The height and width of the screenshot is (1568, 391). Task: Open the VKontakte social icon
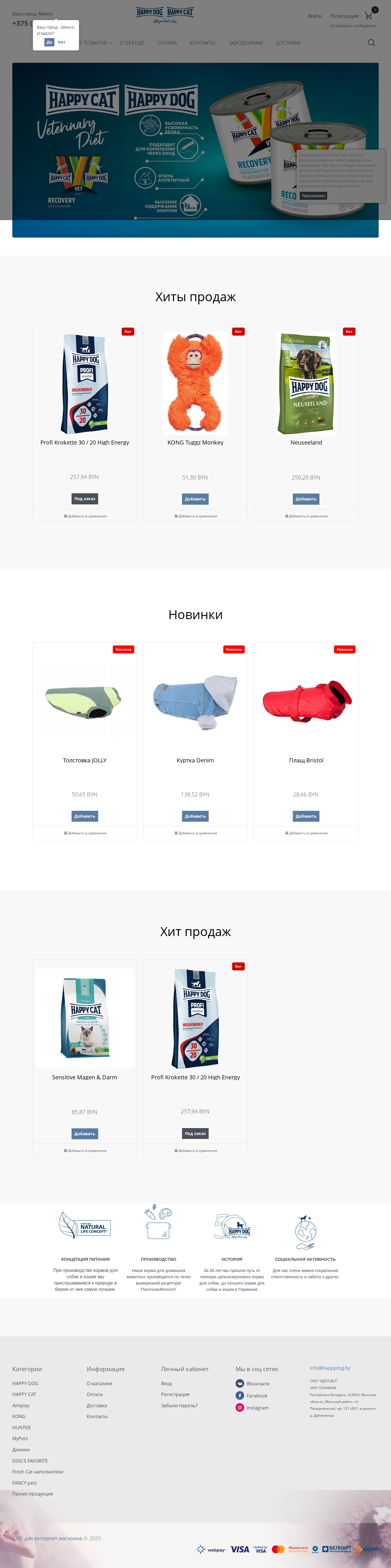[240, 1383]
